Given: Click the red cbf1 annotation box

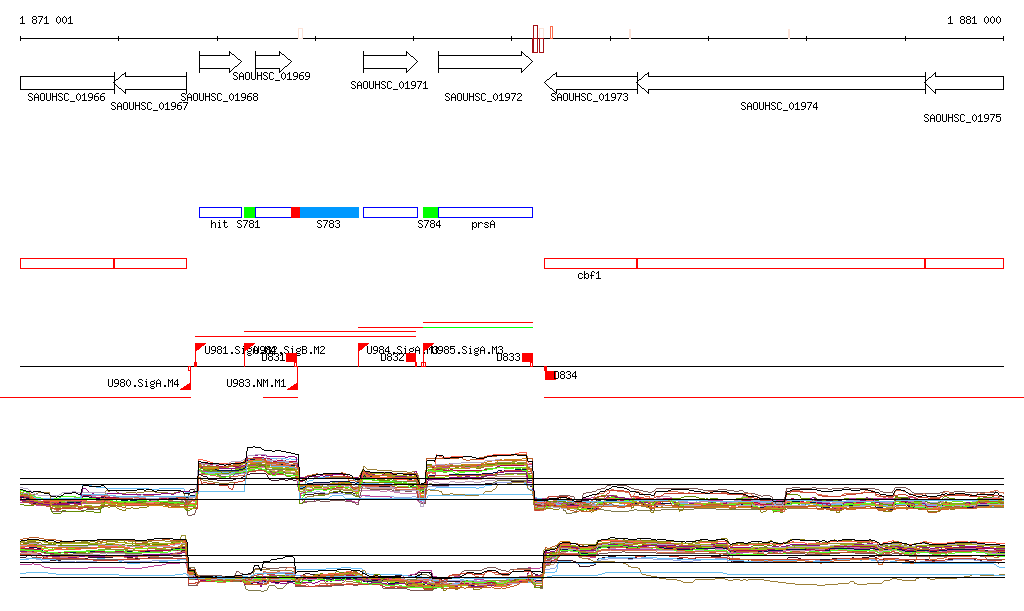Looking at the screenshot, I should click(590, 263).
